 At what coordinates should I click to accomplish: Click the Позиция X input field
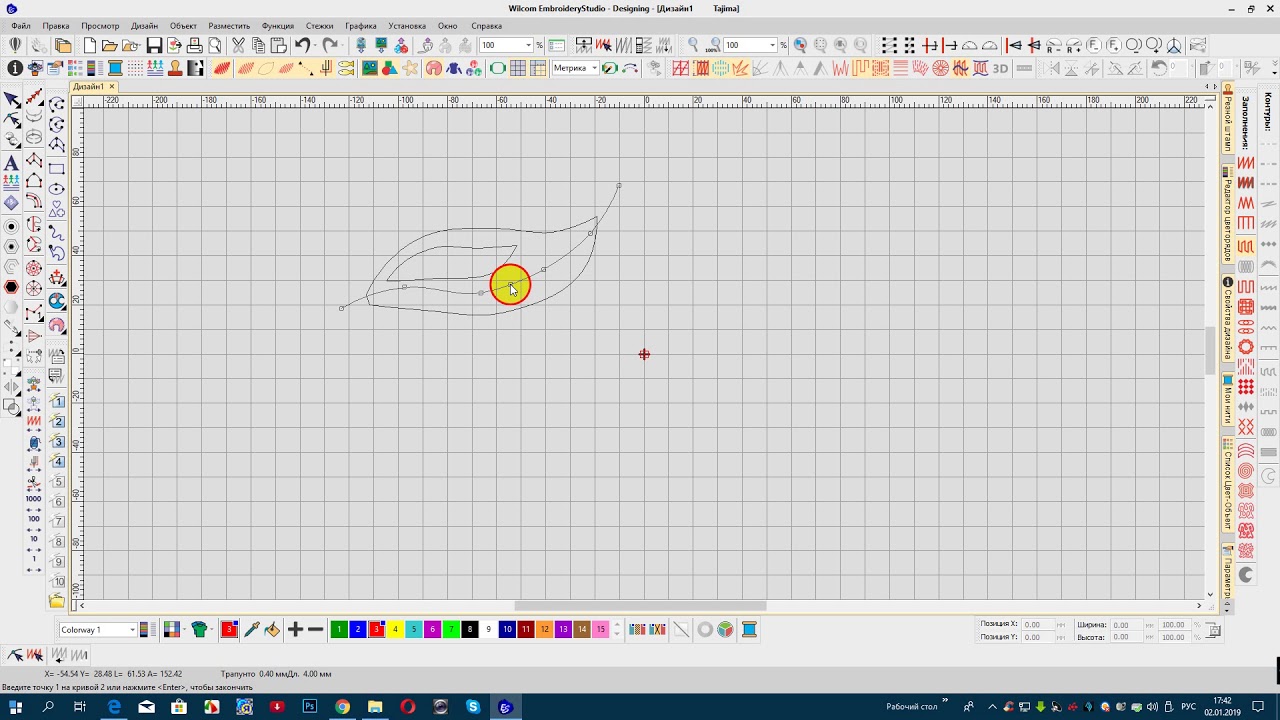1037,624
